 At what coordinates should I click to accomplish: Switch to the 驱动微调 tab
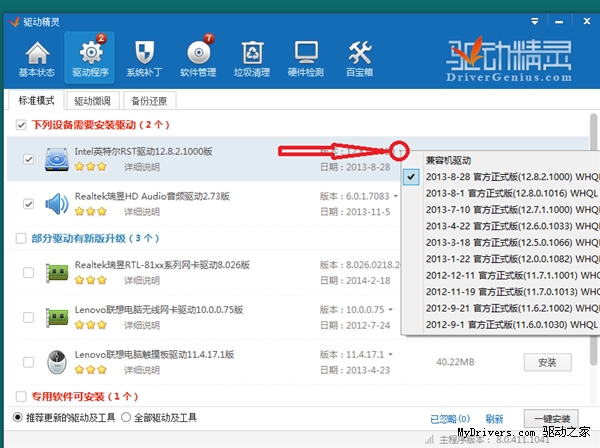tap(93, 101)
